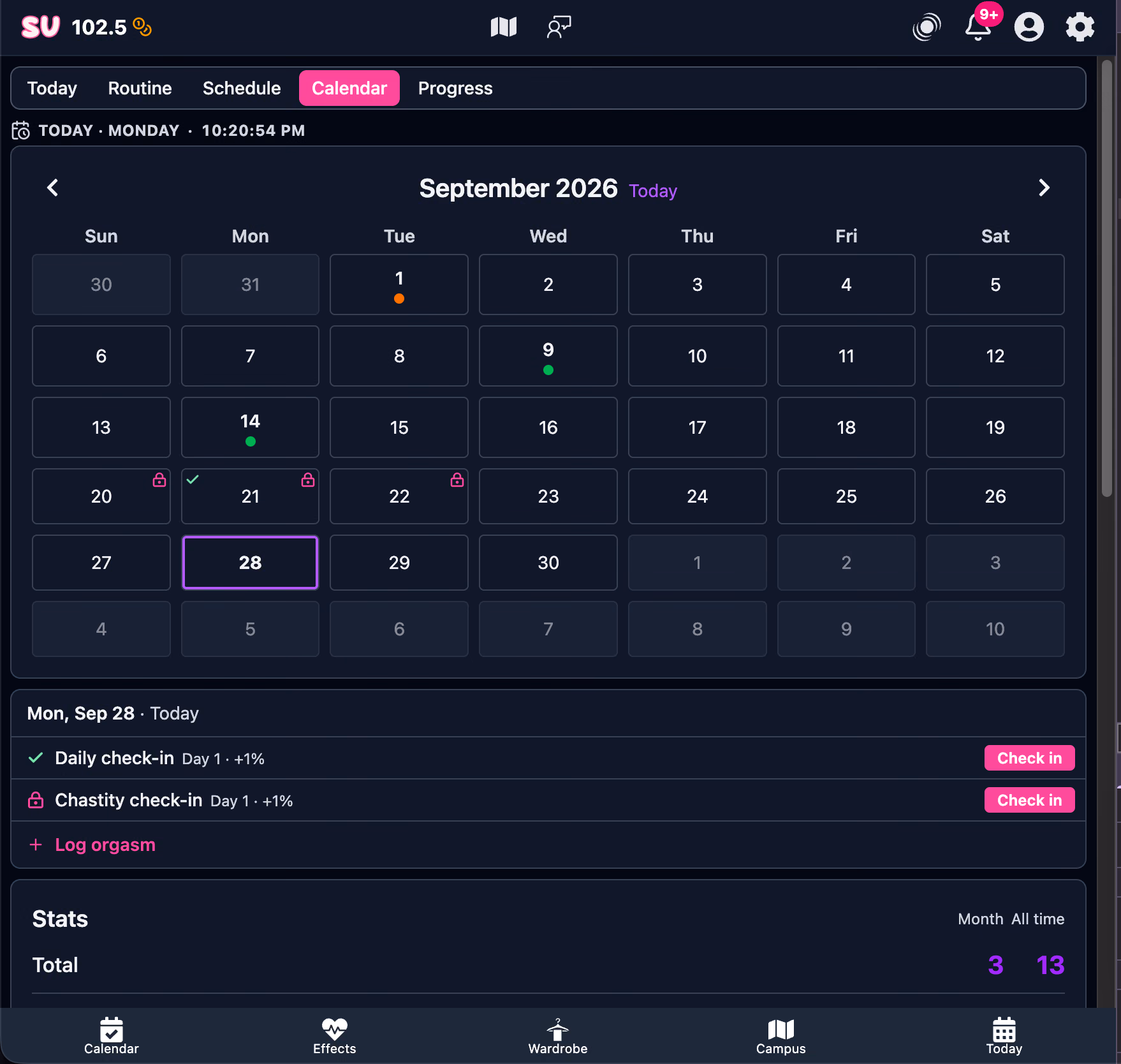Click the coins currency icon
Screen dimensions: 1121x1064
[142, 27]
